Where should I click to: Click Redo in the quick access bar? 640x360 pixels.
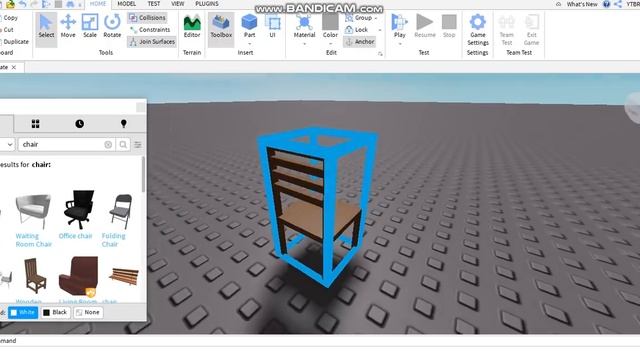[x=35, y=4]
